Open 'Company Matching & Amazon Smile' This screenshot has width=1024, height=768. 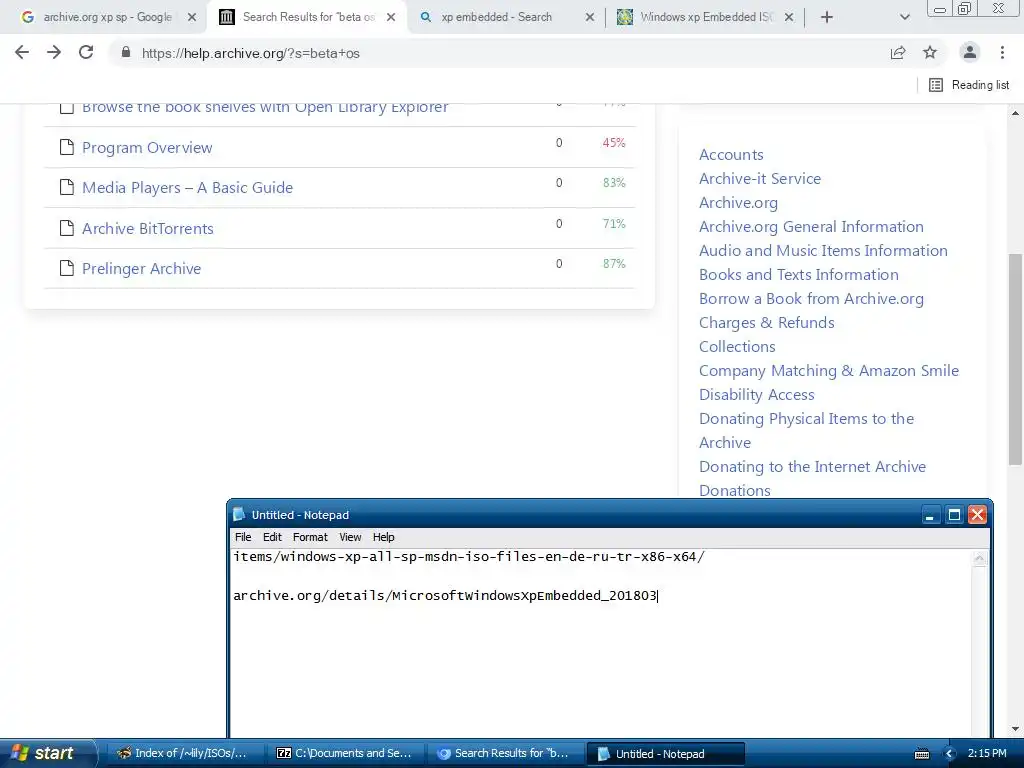tap(829, 370)
